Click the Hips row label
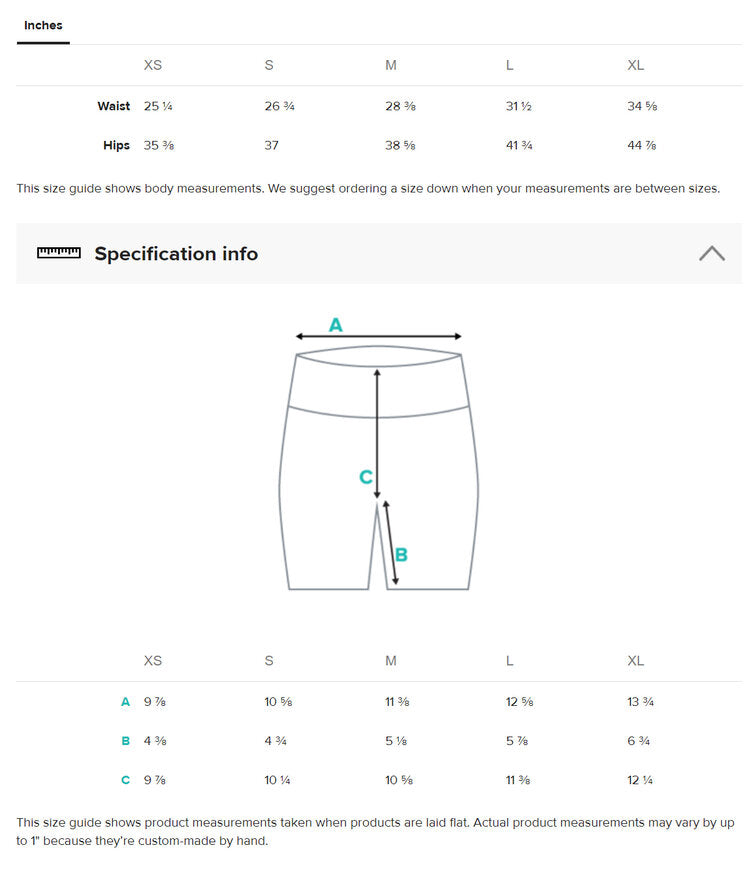 tap(116, 145)
